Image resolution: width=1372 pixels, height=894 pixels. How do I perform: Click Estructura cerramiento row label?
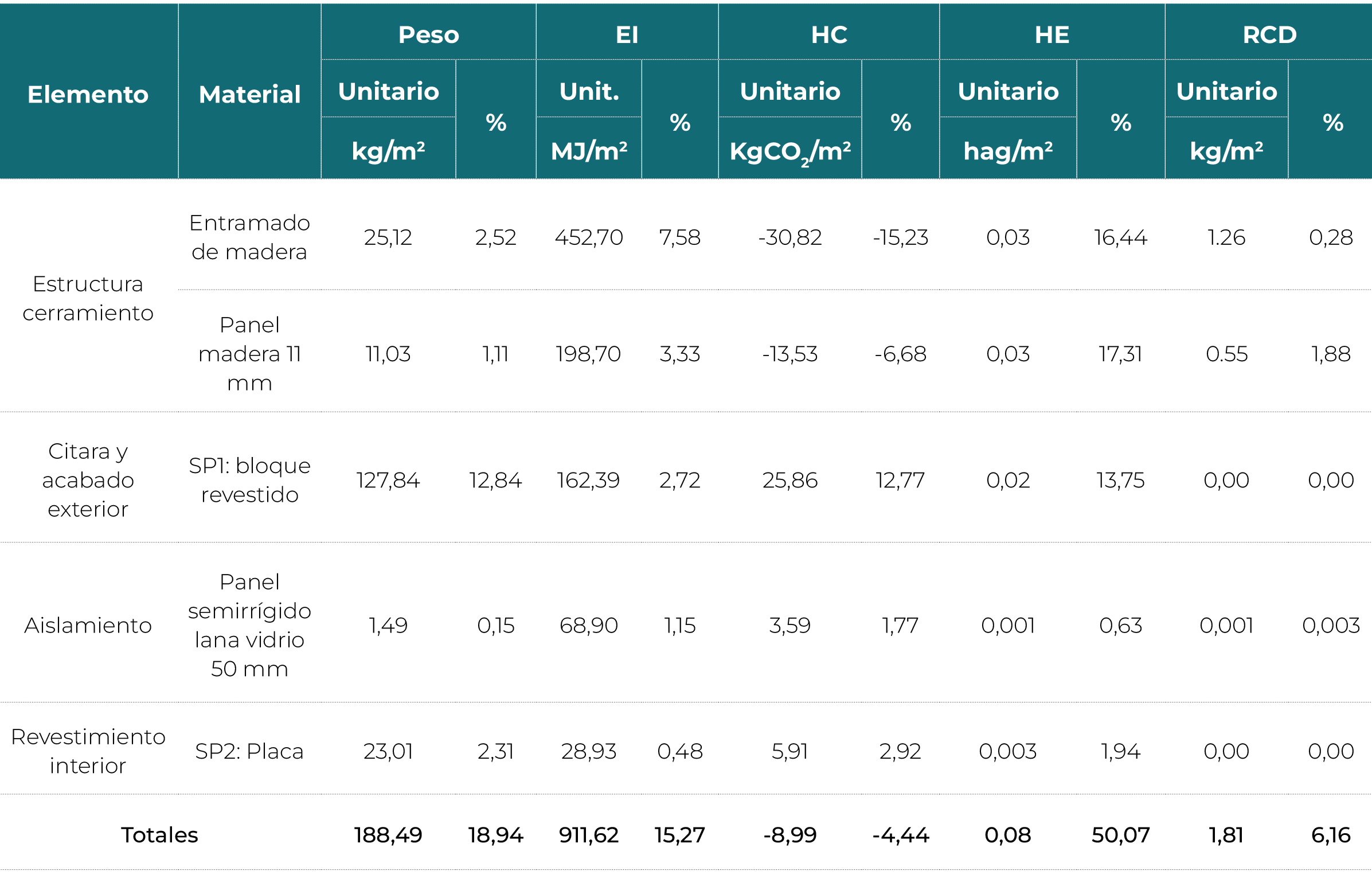tap(88, 298)
